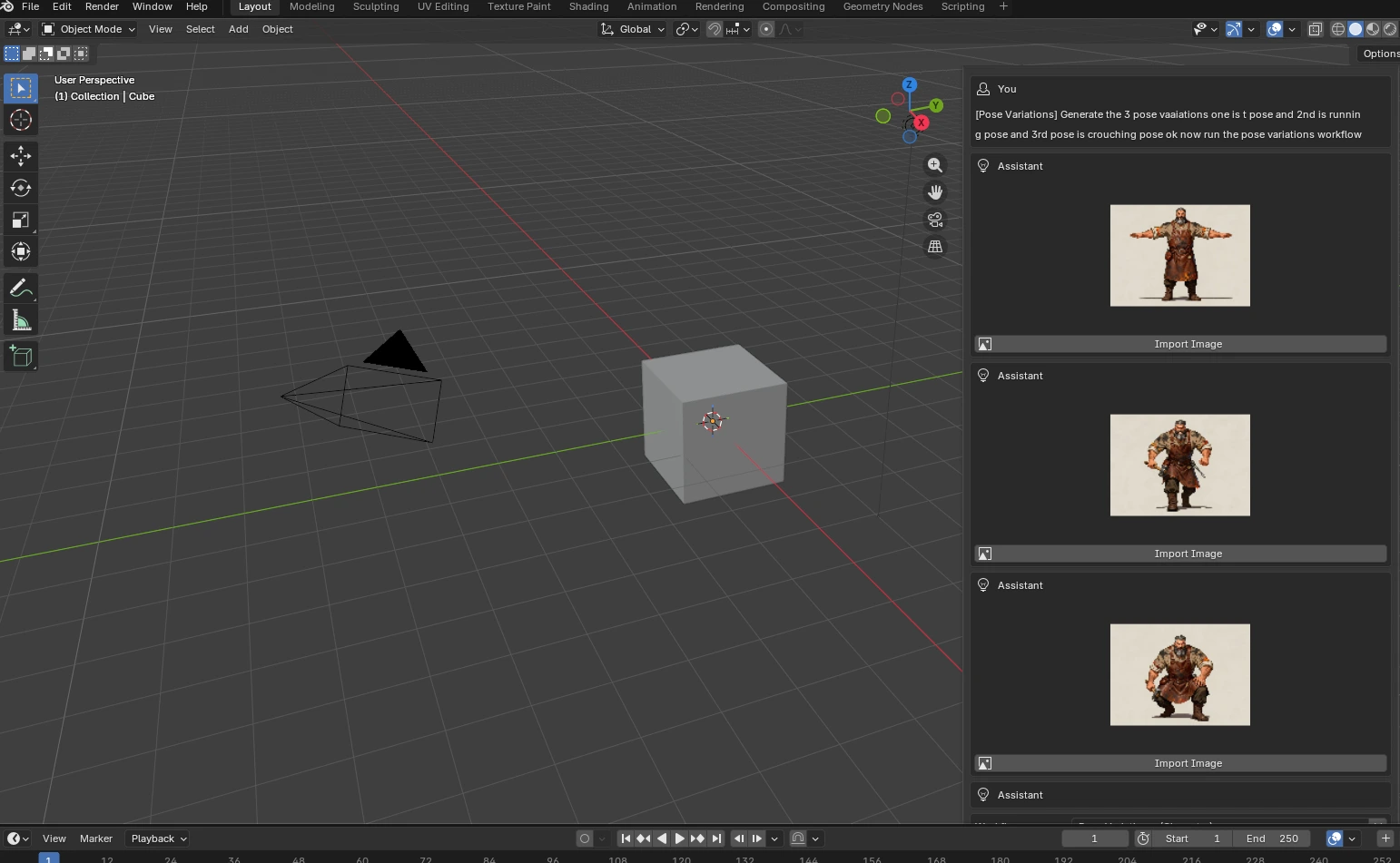Switch to solid shading
Screen dimensions: 1400x863
pos(1356,29)
